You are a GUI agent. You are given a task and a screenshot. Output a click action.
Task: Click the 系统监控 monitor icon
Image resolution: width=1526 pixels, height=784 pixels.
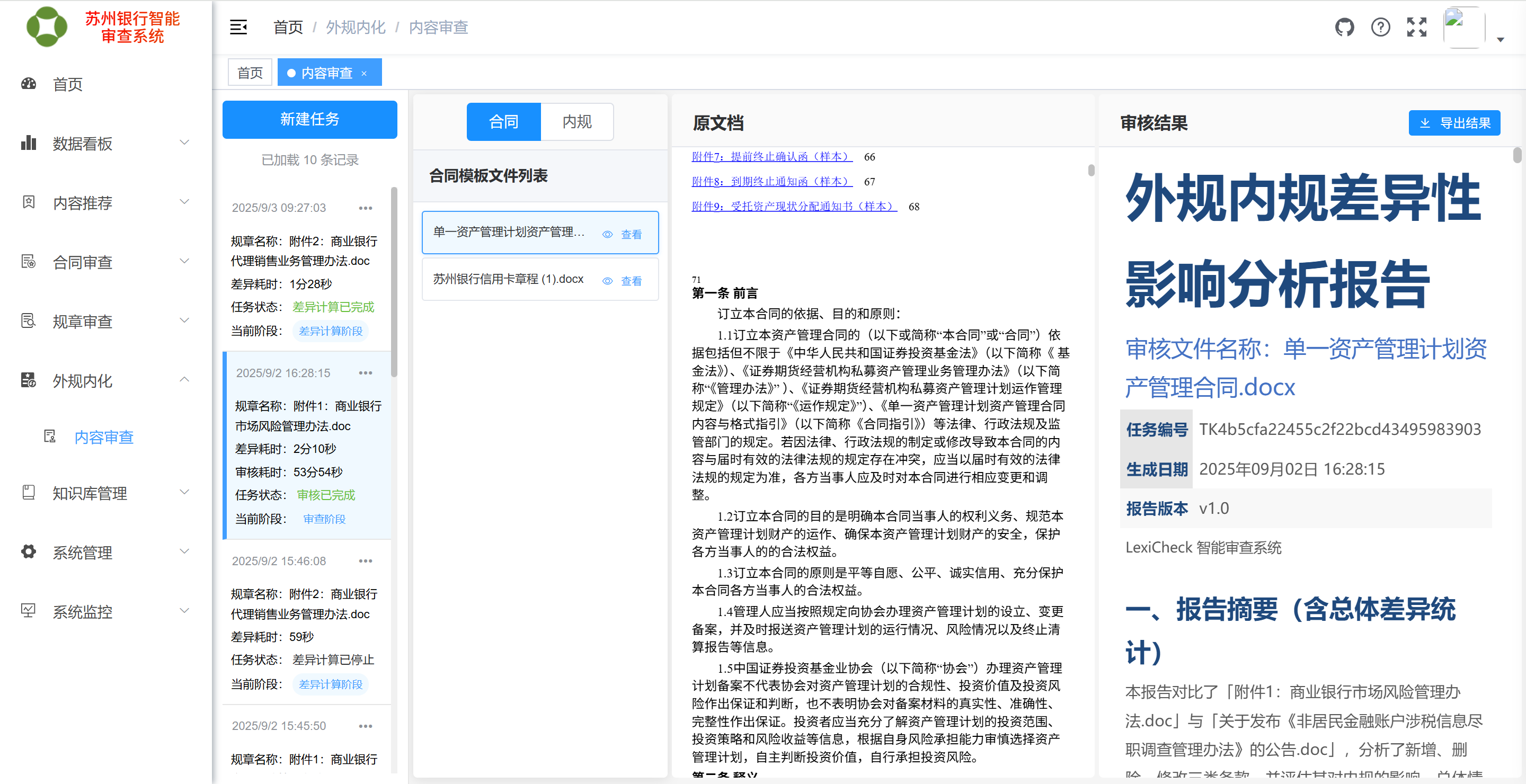click(29, 610)
